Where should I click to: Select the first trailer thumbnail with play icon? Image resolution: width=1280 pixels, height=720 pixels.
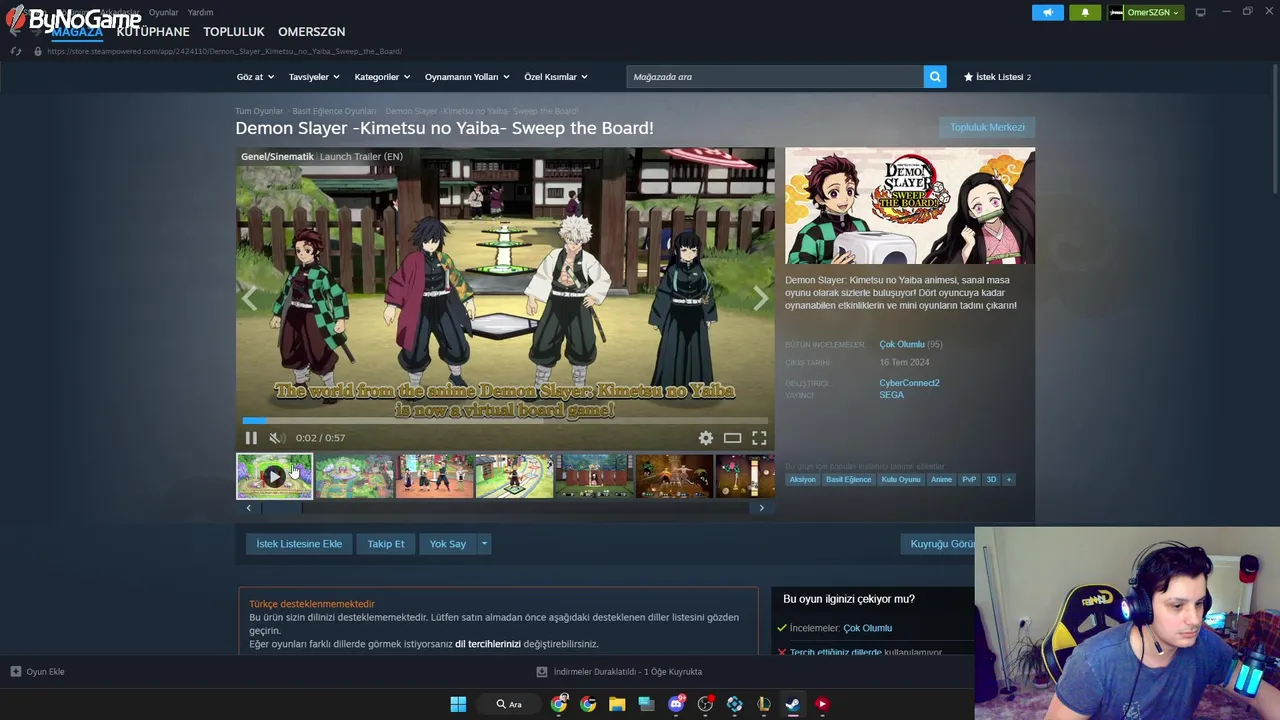(274, 476)
